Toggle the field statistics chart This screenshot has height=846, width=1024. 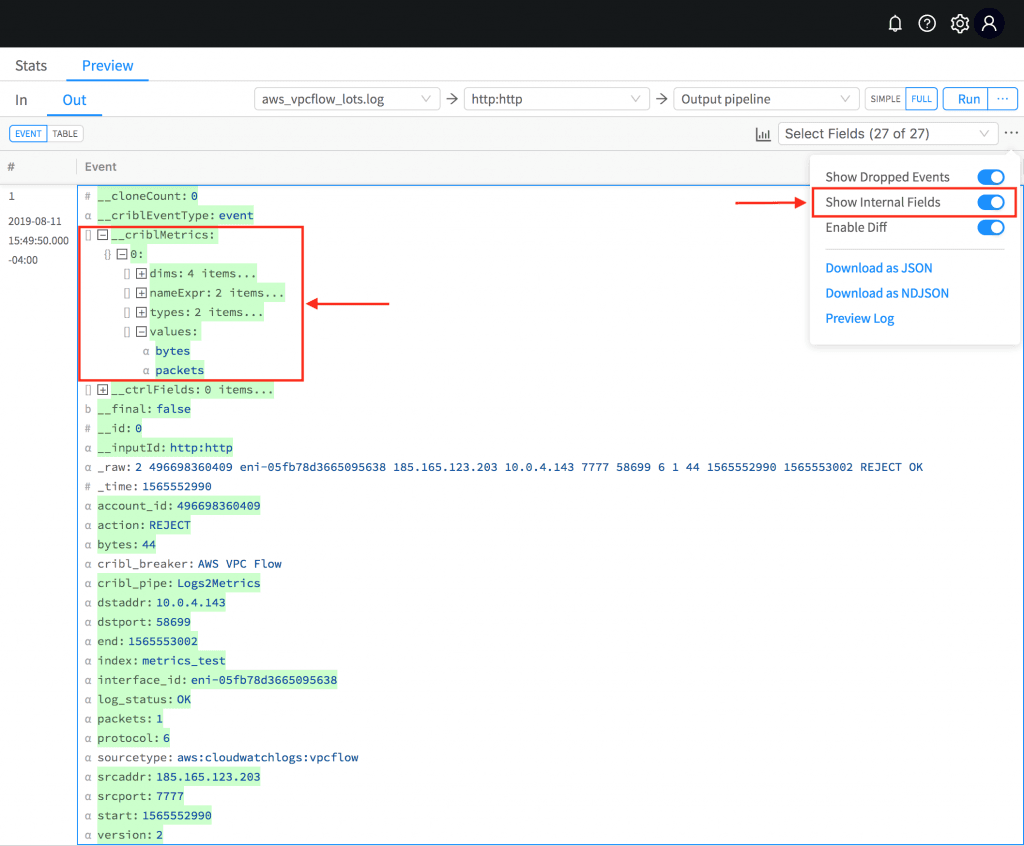pos(763,133)
